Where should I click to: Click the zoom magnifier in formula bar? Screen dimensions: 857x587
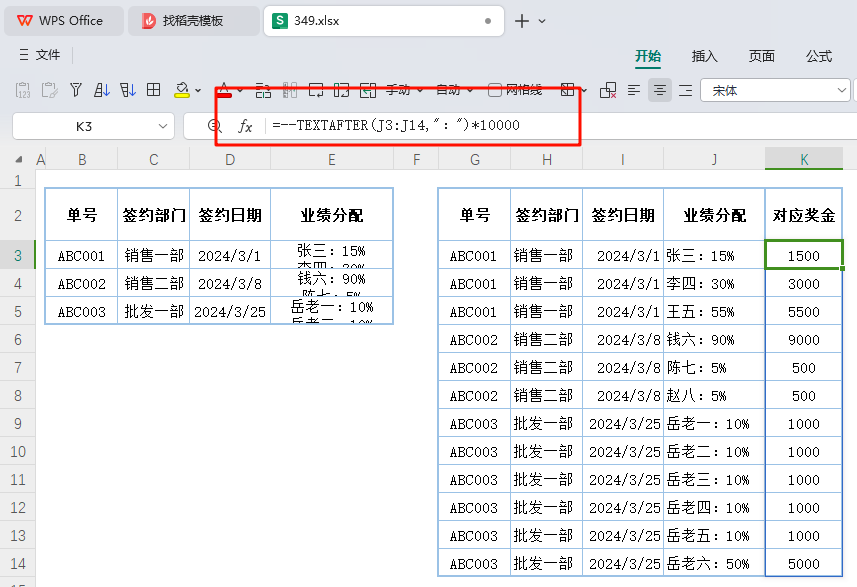214,126
